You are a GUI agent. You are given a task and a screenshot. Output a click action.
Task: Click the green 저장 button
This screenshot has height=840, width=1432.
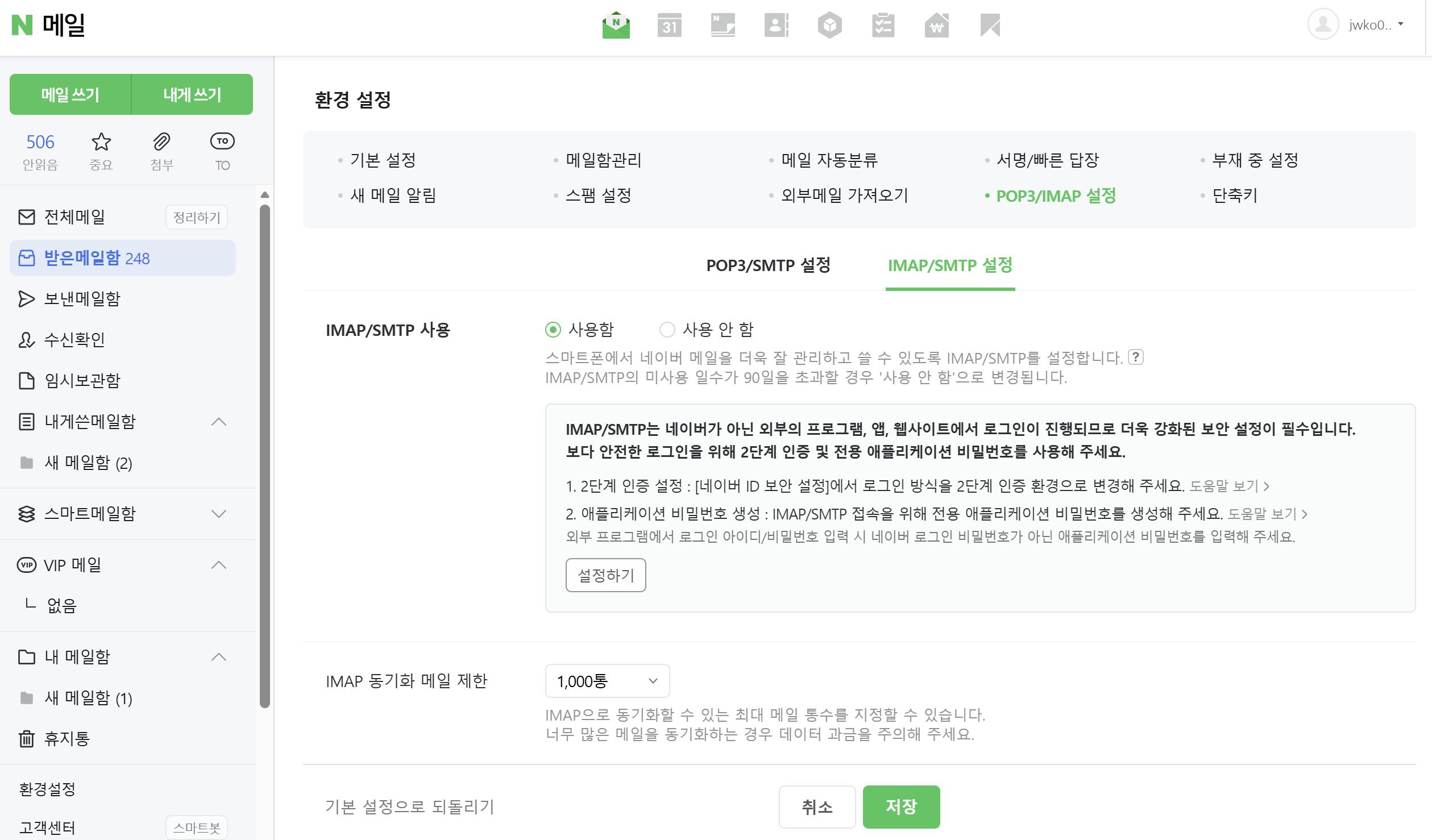tap(901, 807)
